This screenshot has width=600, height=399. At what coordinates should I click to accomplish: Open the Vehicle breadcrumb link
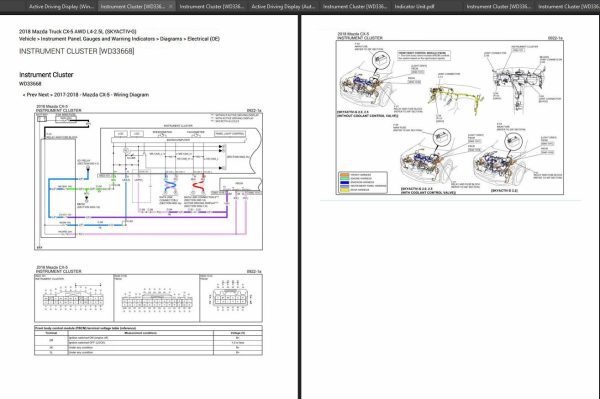click(x=27, y=39)
